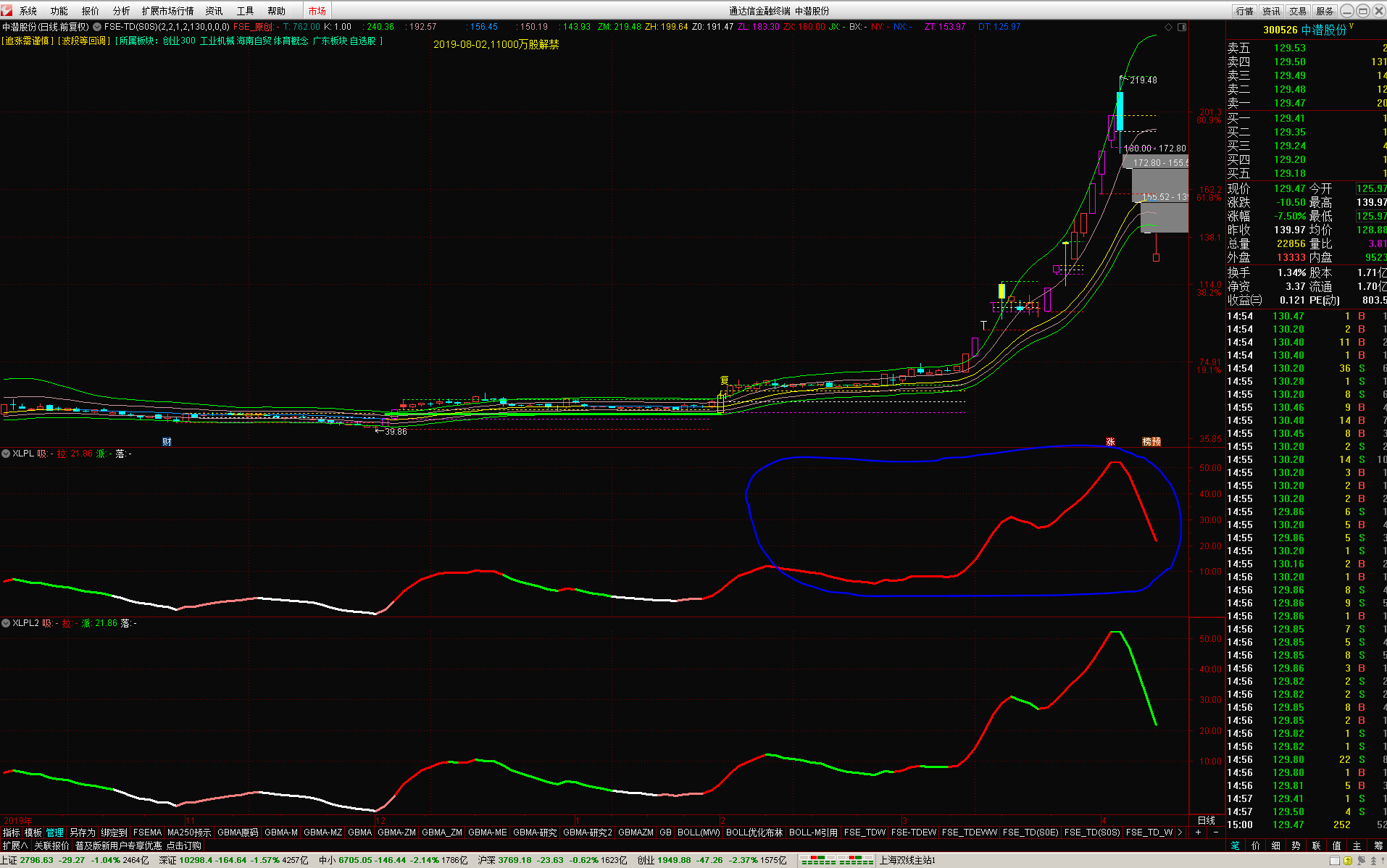Select the 筹 chip distribution tab
The image size is (1387, 868).
[1378, 846]
